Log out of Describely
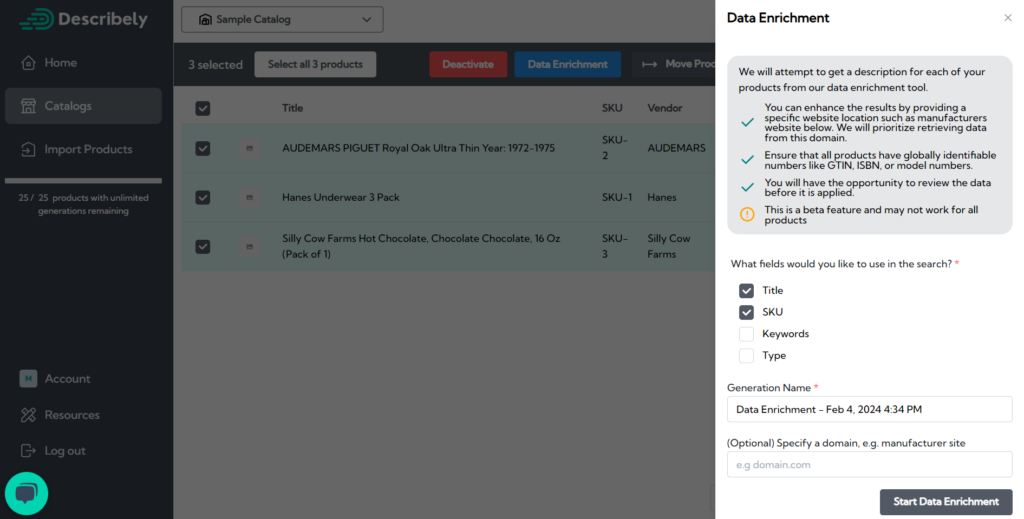 65,451
